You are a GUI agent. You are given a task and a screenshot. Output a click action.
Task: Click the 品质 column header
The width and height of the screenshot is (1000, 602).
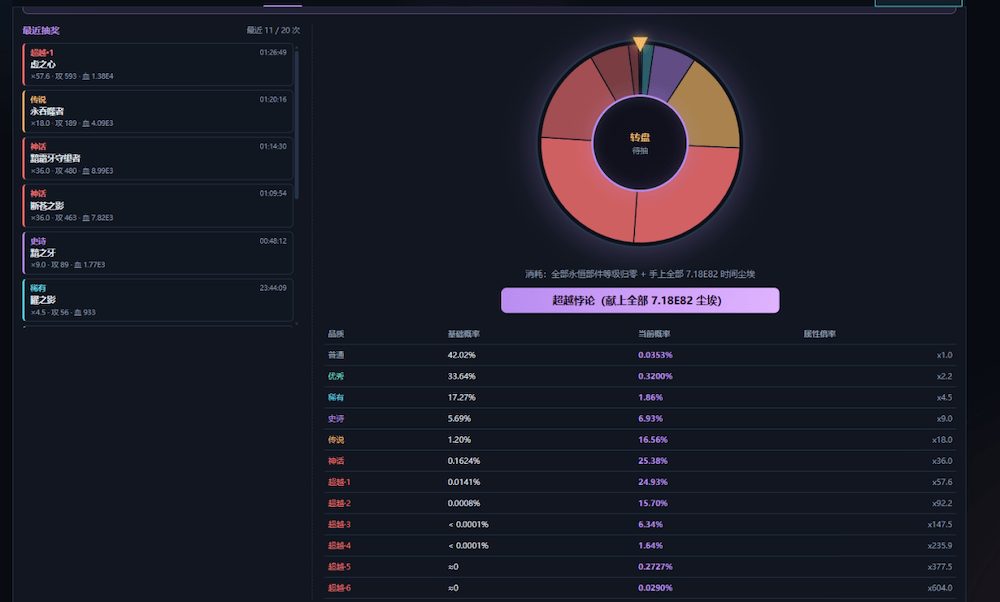click(x=336, y=334)
